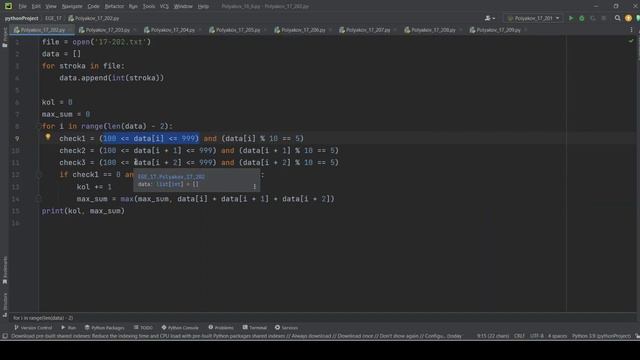
Task: Close the Polyakov_17_204.py tab
Action: [200, 30]
